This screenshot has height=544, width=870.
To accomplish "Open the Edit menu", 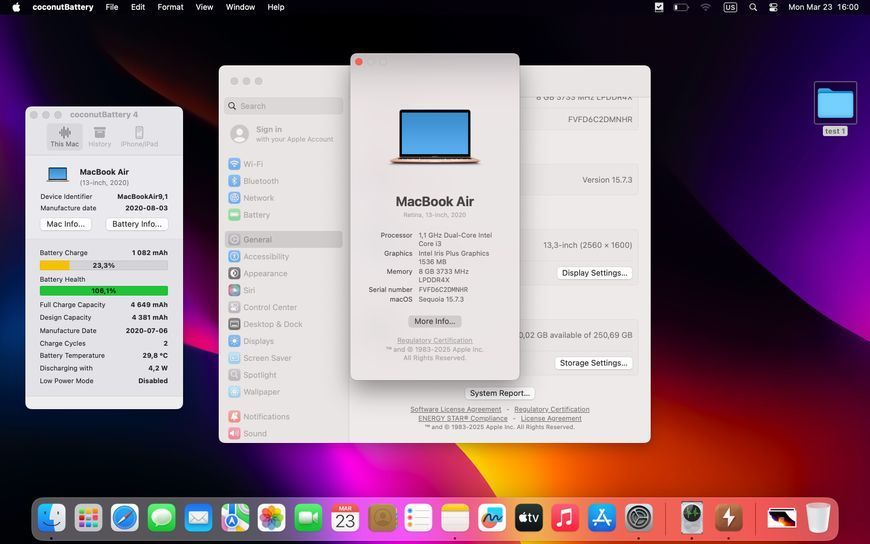I will coord(138,7).
